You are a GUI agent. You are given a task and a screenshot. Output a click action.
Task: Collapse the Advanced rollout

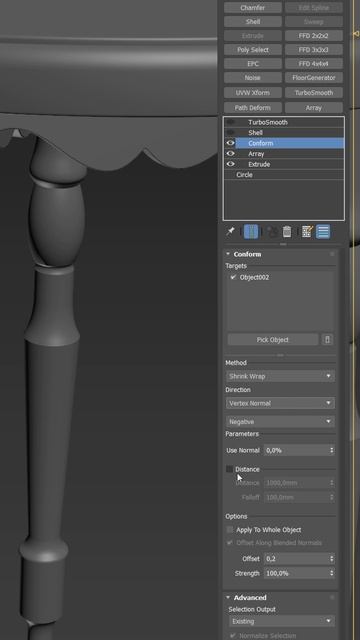(228, 598)
